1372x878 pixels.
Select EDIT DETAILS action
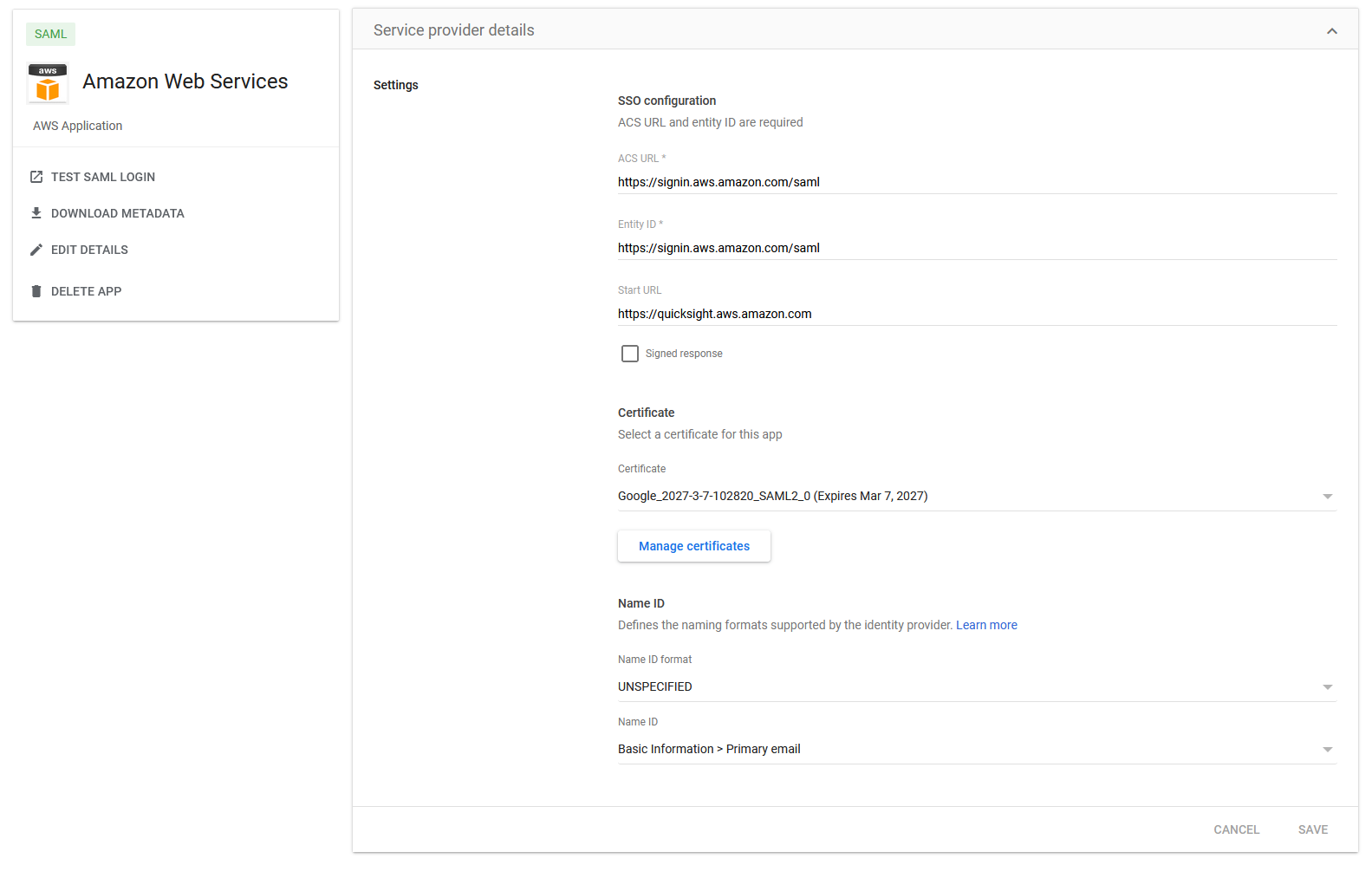89,250
